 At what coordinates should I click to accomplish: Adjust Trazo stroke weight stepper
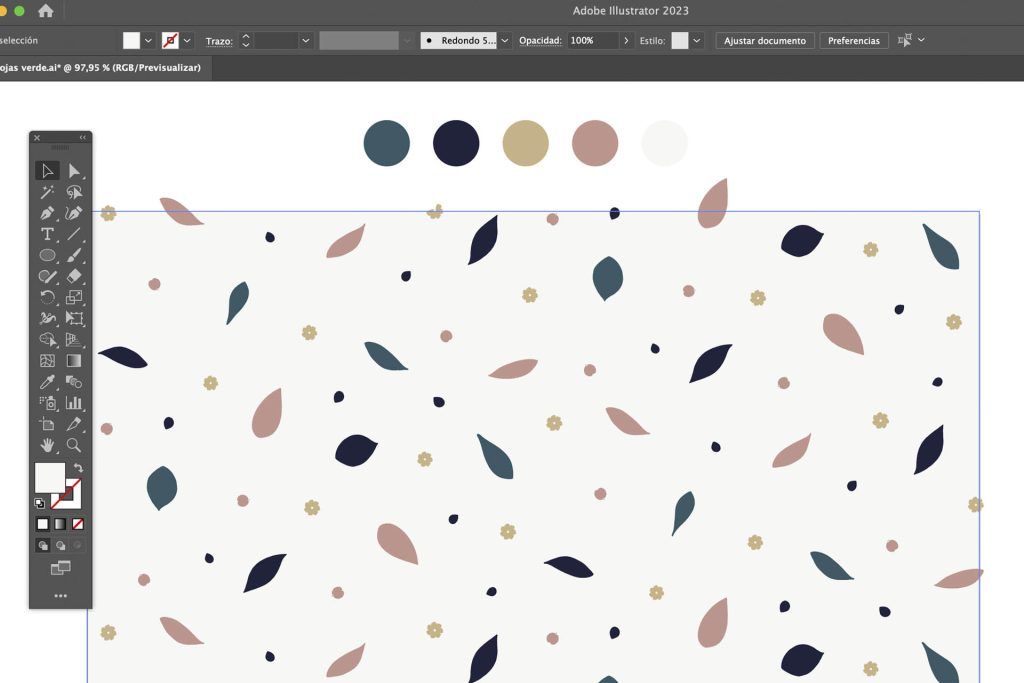tap(246, 40)
